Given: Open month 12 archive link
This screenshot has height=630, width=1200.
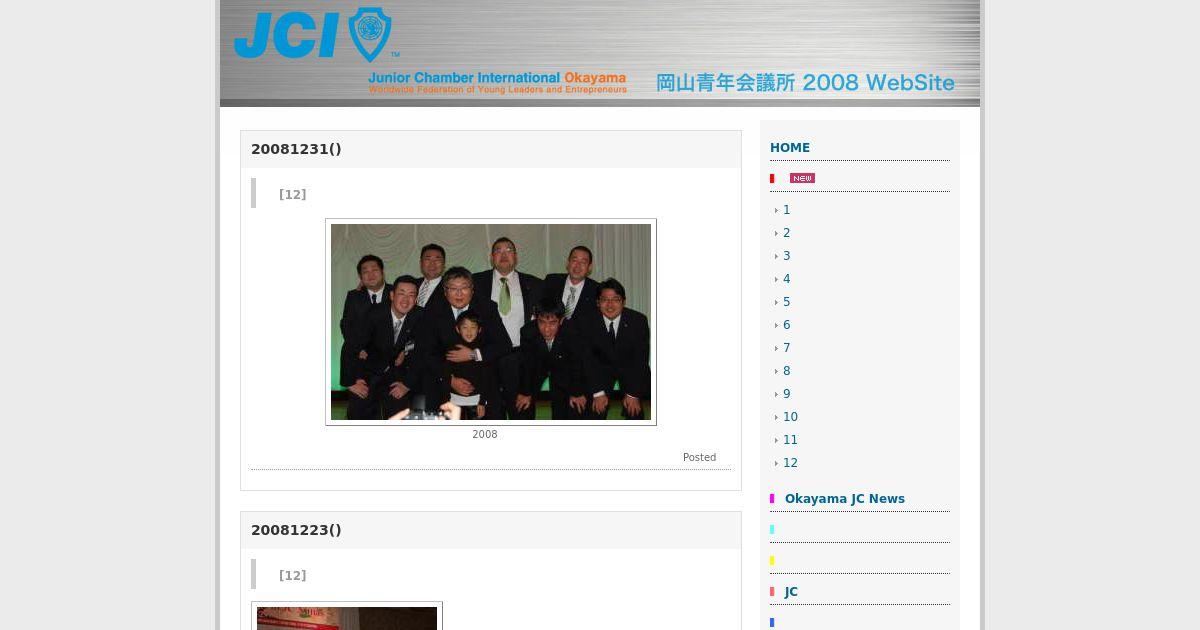Looking at the screenshot, I should [x=790, y=463].
